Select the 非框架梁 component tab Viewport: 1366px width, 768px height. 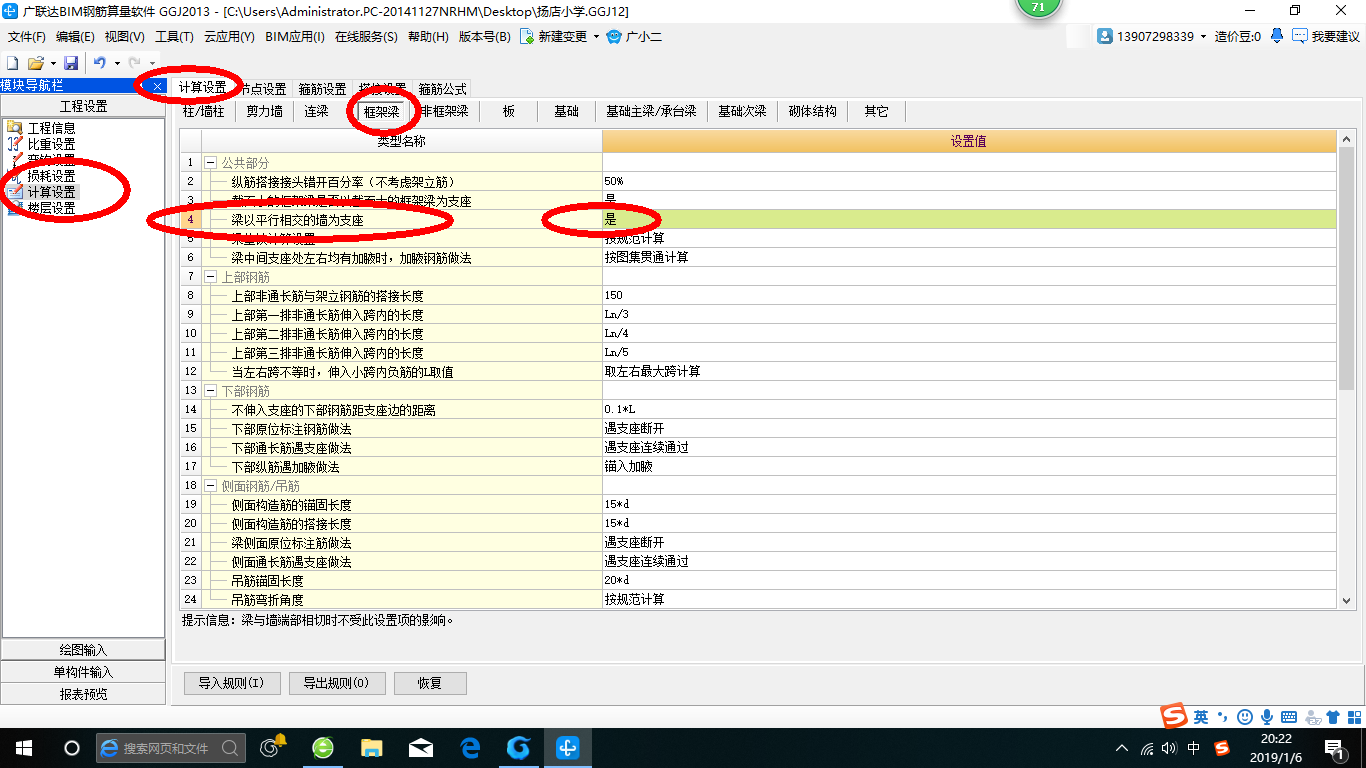click(x=445, y=111)
